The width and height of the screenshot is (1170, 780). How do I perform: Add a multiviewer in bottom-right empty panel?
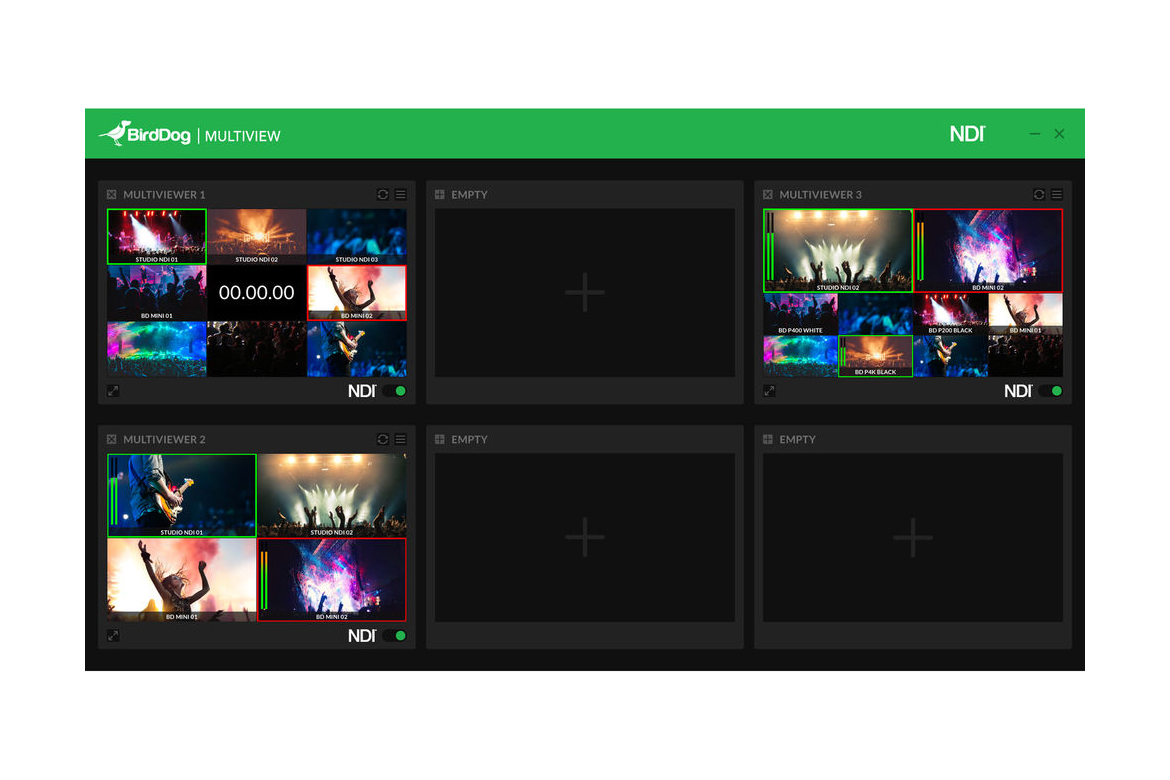(913, 537)
